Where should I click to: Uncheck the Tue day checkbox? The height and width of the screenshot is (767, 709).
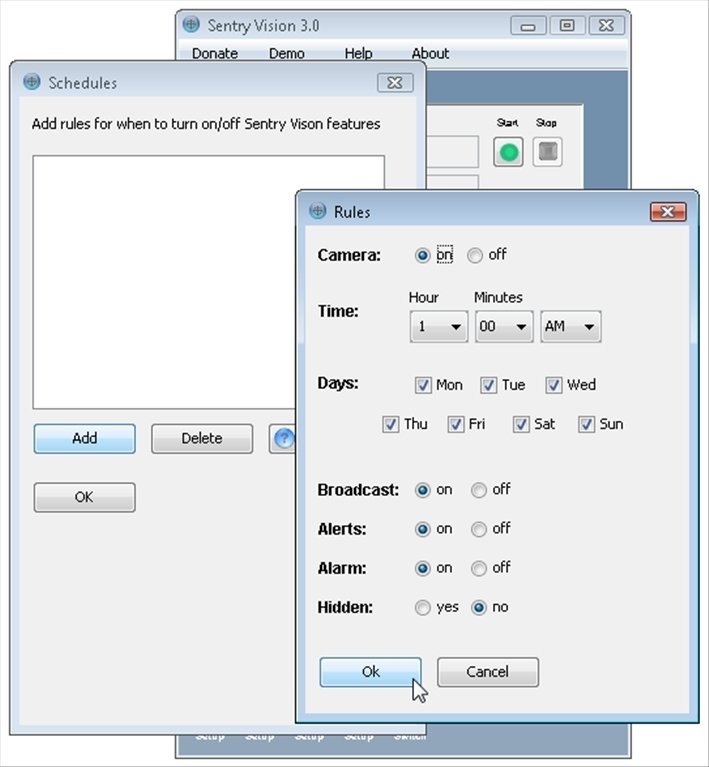488,385
